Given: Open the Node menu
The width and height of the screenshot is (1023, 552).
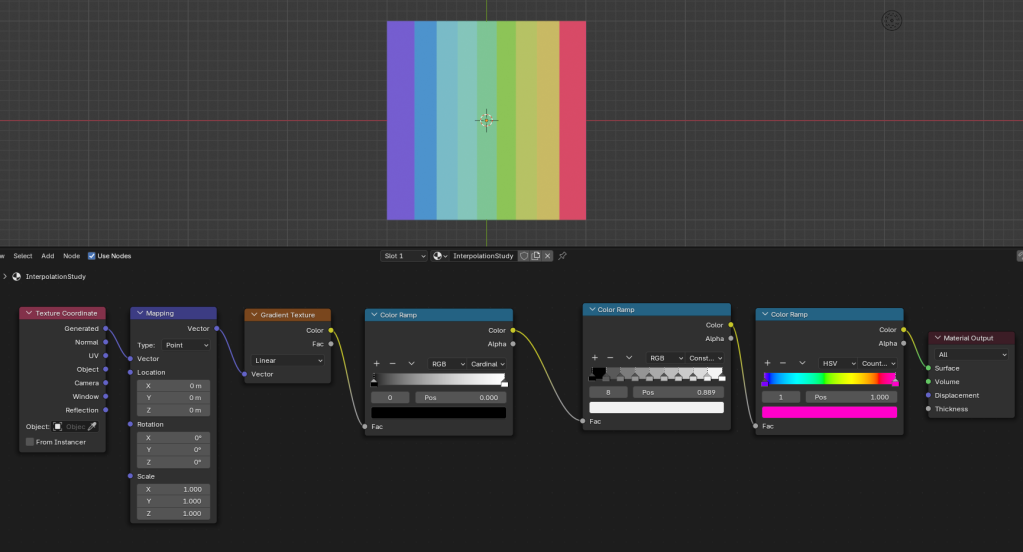Looking at the screenshot, I should tap(71, 256).
